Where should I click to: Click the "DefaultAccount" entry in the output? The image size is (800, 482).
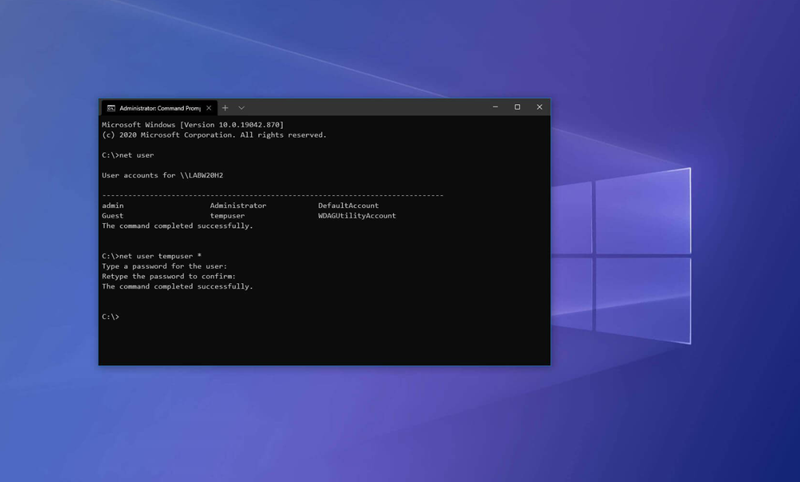point(348,206)
